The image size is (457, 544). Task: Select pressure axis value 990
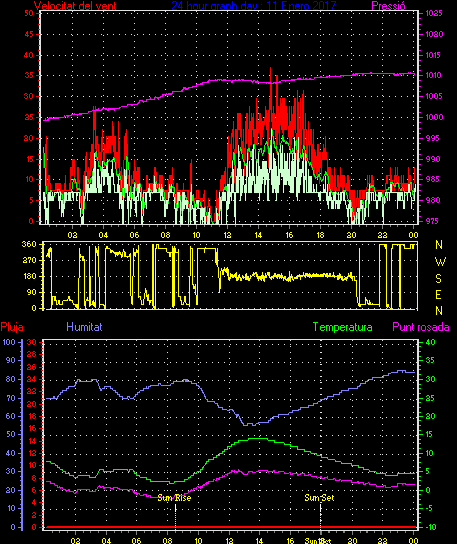pyautogui.click(x=433, y=159)
